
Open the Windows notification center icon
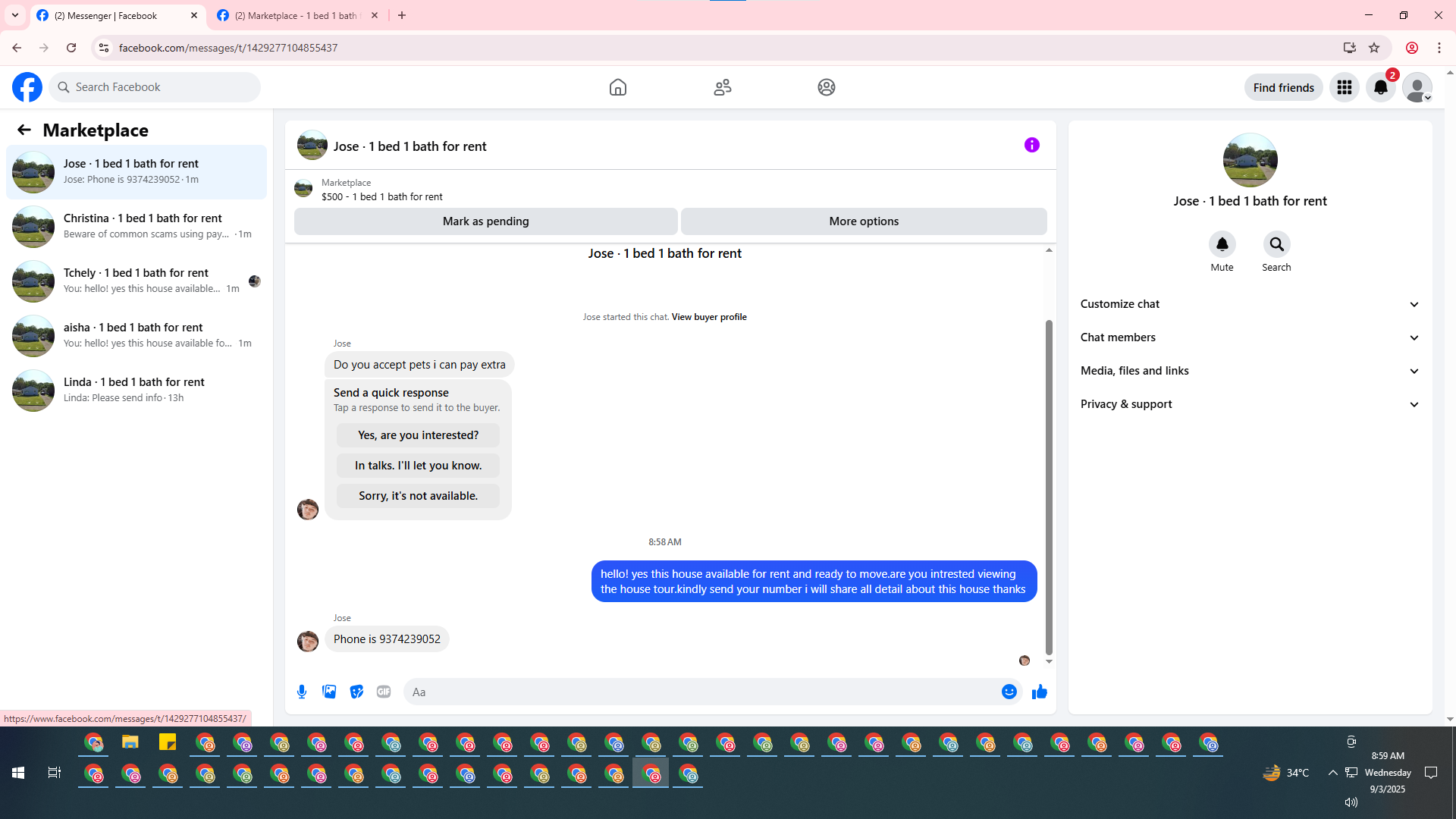coord(1432,773)
